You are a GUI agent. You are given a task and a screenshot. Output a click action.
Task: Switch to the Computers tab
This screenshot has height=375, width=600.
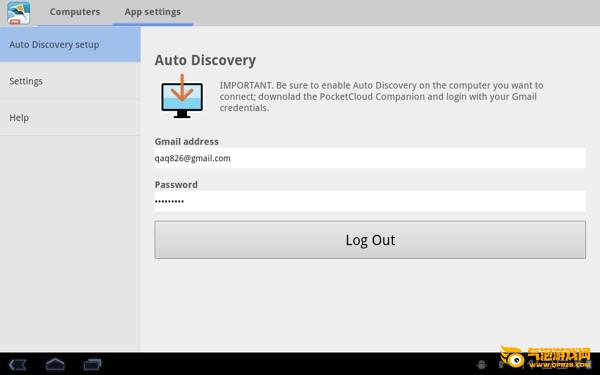point(75,12)
